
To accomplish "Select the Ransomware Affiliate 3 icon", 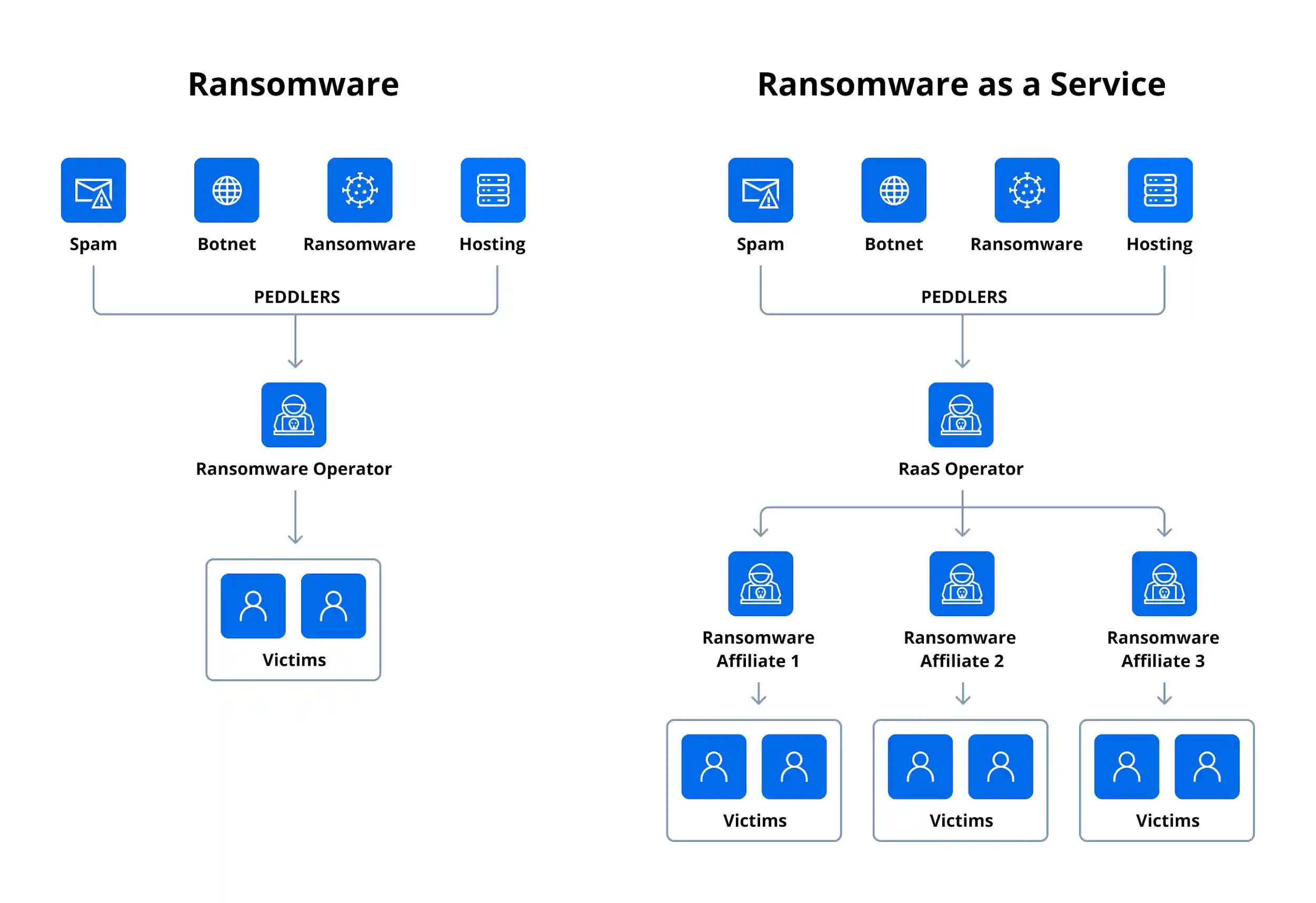I will (1163, 584).
